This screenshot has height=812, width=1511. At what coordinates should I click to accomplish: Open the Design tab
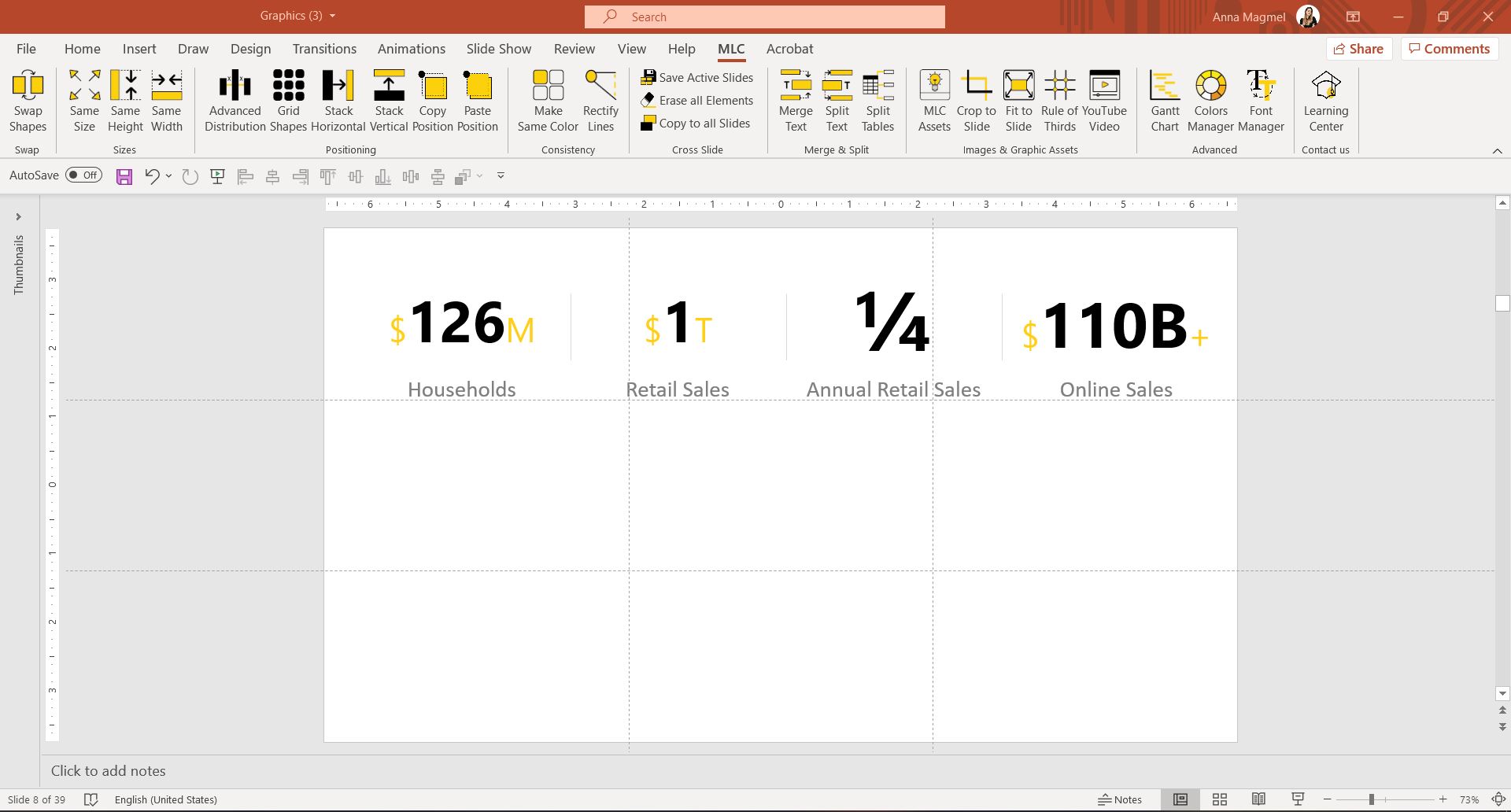(x=250, y=49)
